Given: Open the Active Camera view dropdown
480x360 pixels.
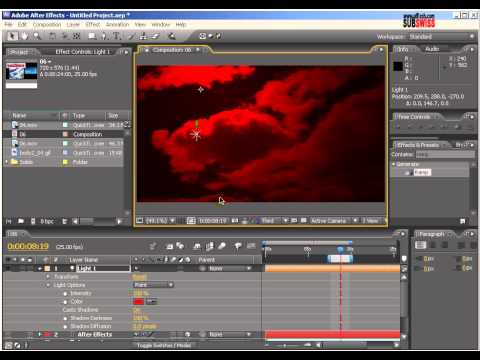Looking at the screenshot, I should (x=334, y=221).
